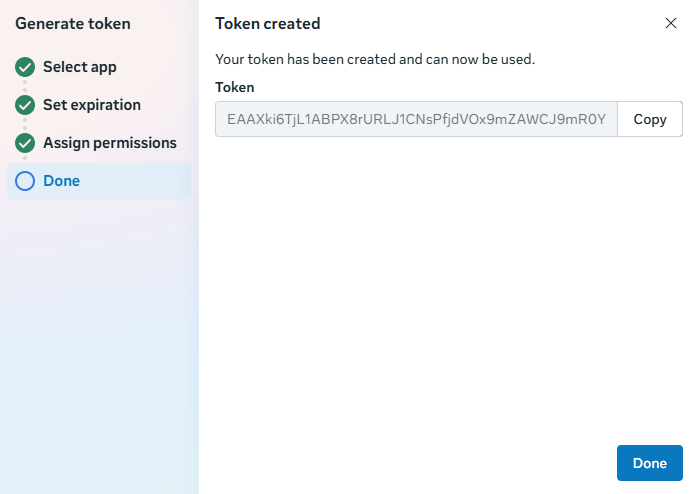Click the connector dots below Select app
The image size is (698, 494).
coord(25,86)
